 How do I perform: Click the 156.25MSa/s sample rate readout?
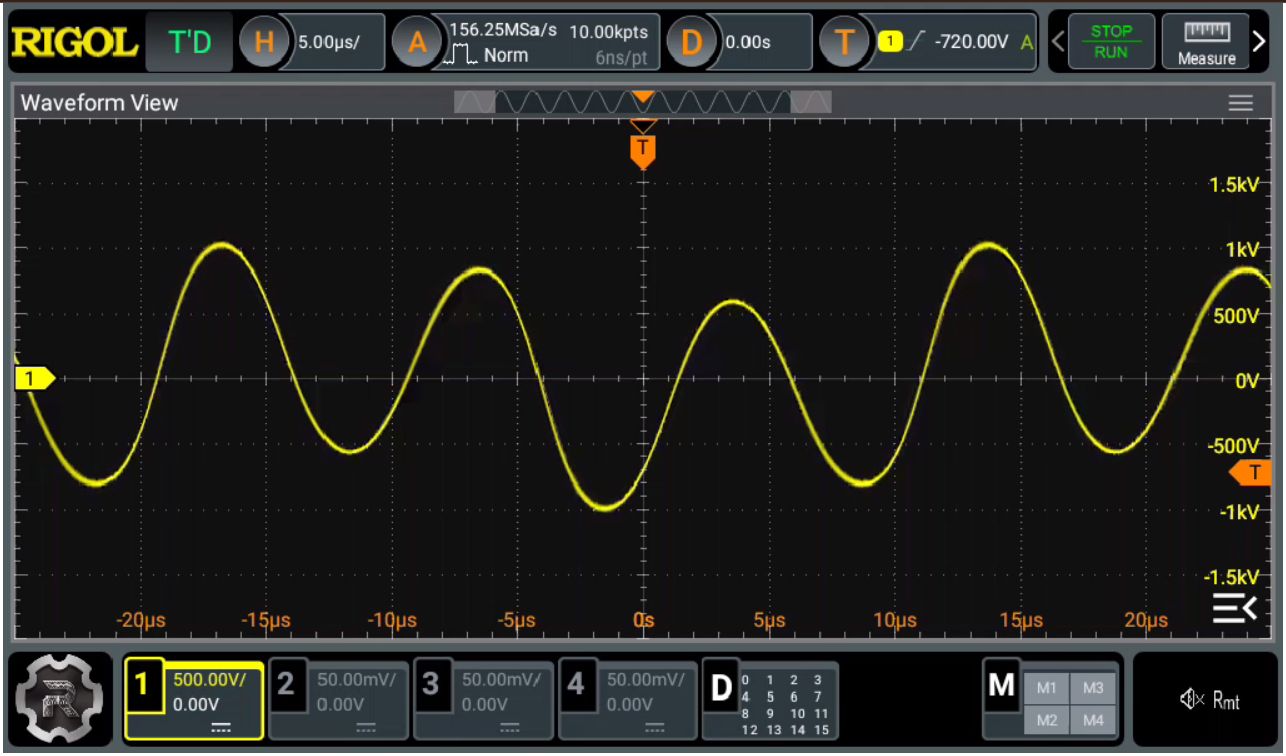tap(503, 30)
